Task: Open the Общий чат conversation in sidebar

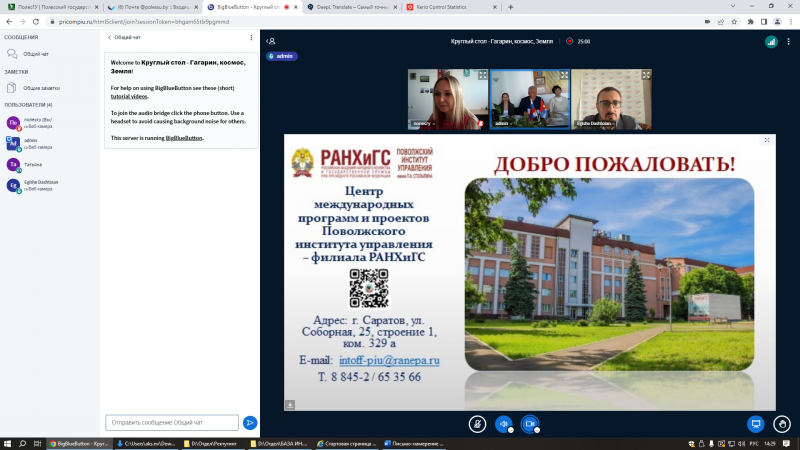Action: 35,54
